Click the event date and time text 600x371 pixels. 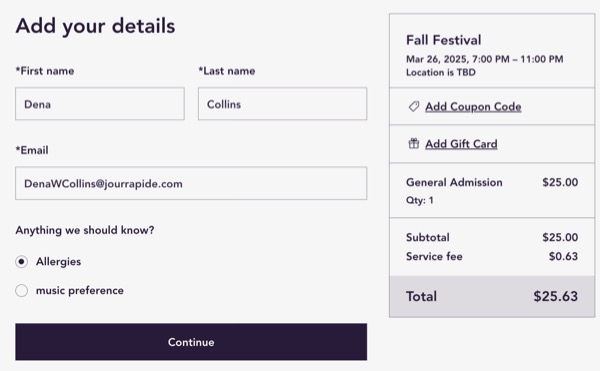point(484,59)
